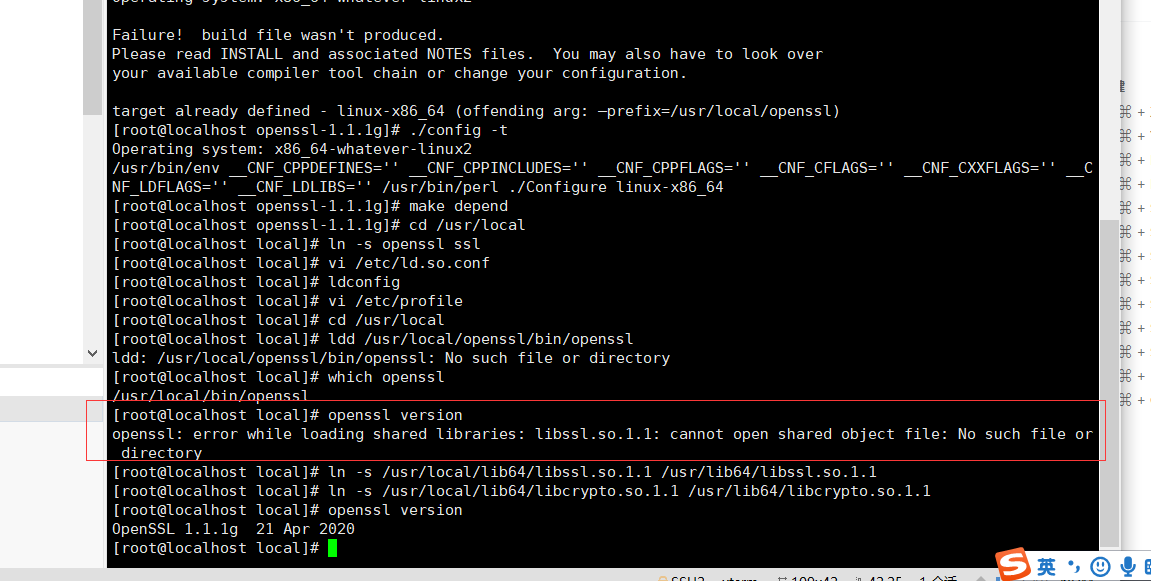Image resolution: width=1151 pixels, height=581 pixels.
Task: Click the 'which openssl' command
Action: coord(386,378)
